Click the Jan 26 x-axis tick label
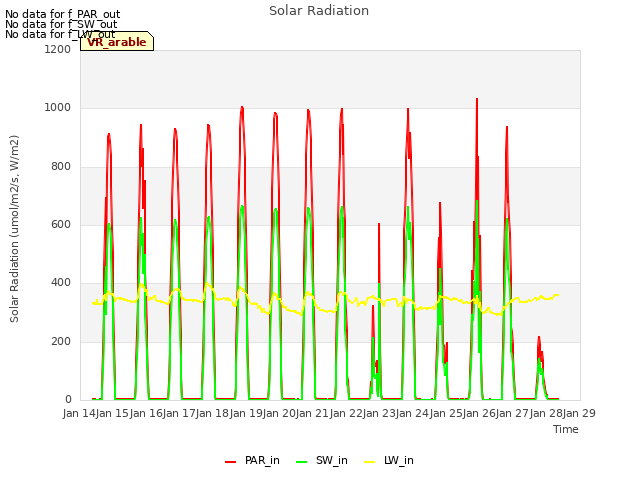The width and height of the screenshot is (640, 480). [479, 413]
